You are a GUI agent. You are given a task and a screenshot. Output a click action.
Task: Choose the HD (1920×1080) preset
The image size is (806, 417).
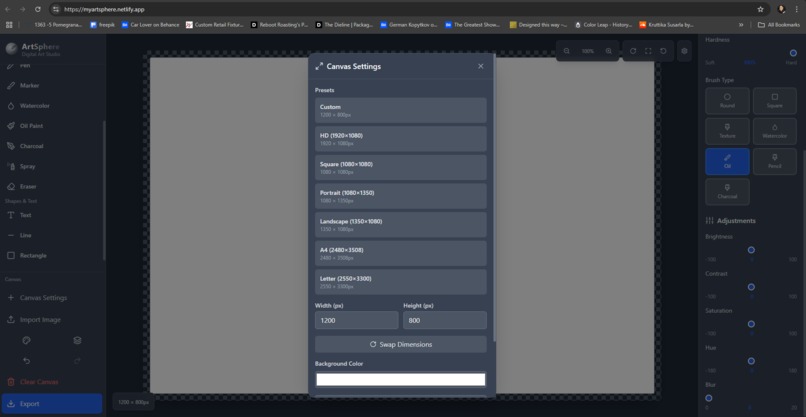[x=400, y=139]
